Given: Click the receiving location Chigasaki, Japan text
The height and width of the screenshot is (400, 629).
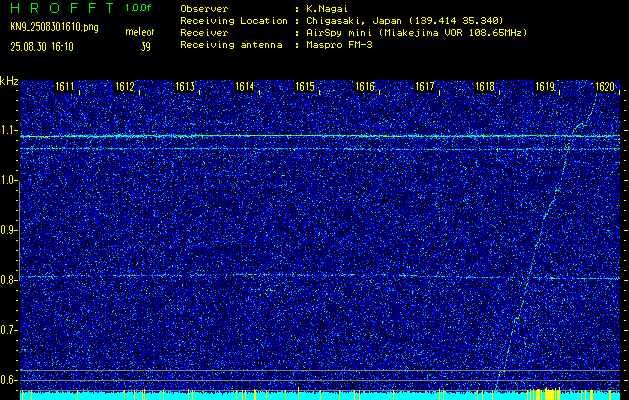Looking at the screenshot, I should pyautogui.click(x=404, y=21).
